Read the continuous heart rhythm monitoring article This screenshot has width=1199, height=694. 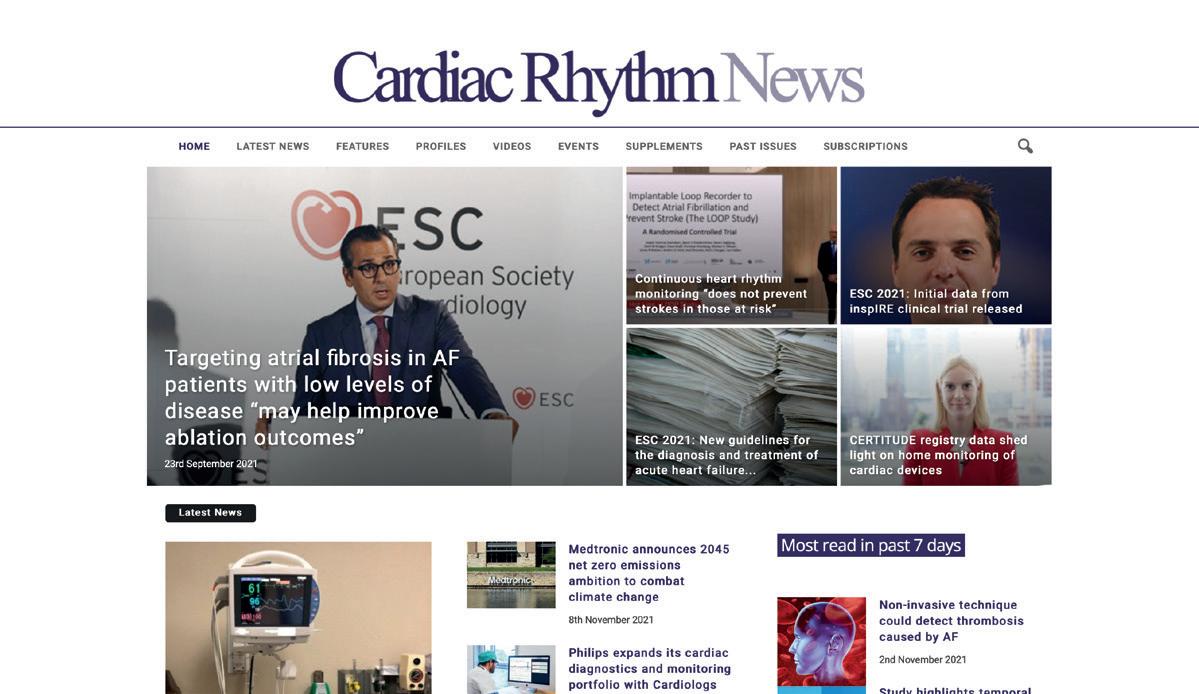tap(721, 293)
